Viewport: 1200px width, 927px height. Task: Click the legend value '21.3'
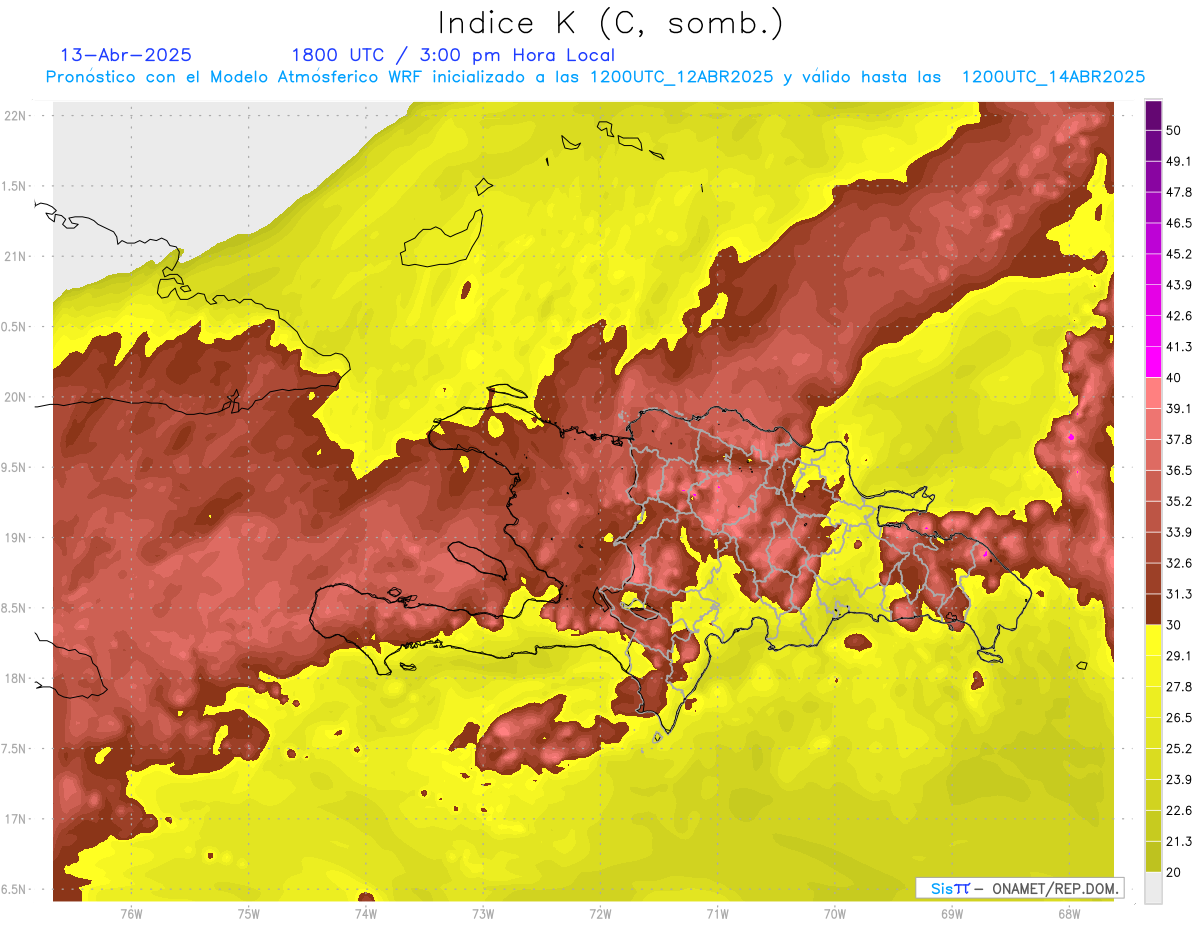1179,841
